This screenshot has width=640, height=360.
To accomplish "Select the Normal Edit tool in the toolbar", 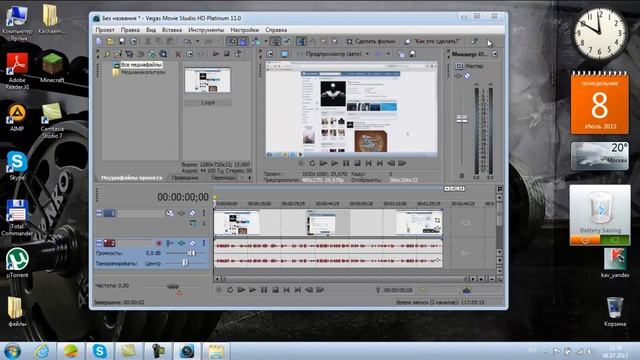I will click(x=300, y=41).
